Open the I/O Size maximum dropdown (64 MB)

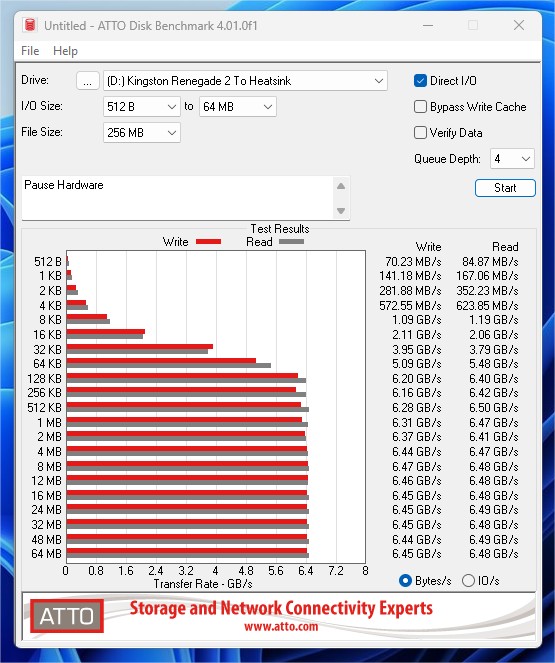point(238,107)
